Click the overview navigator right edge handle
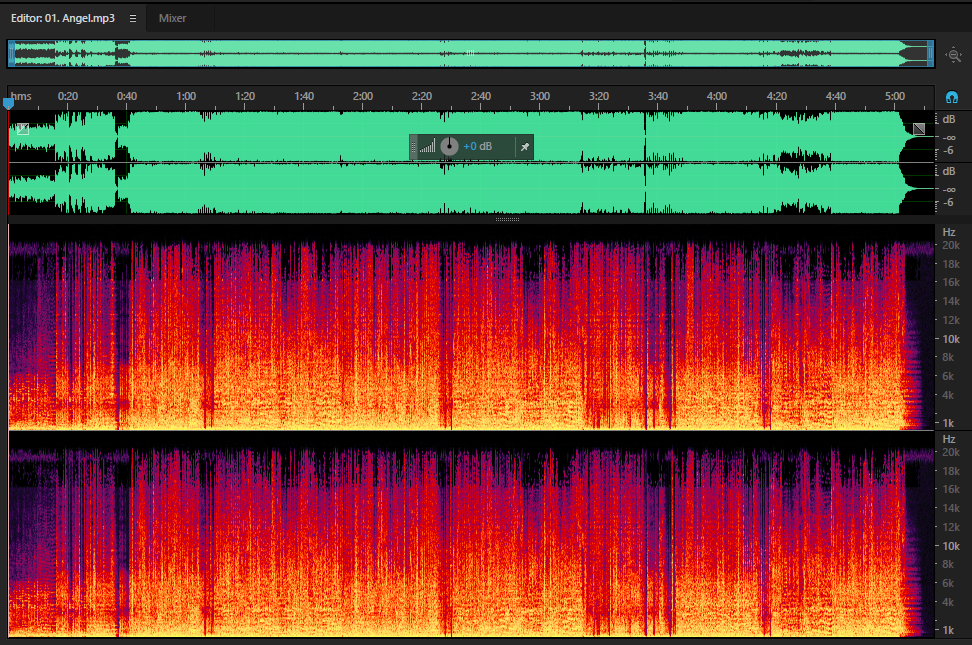The image size is (972, 645). coord(930,54)
